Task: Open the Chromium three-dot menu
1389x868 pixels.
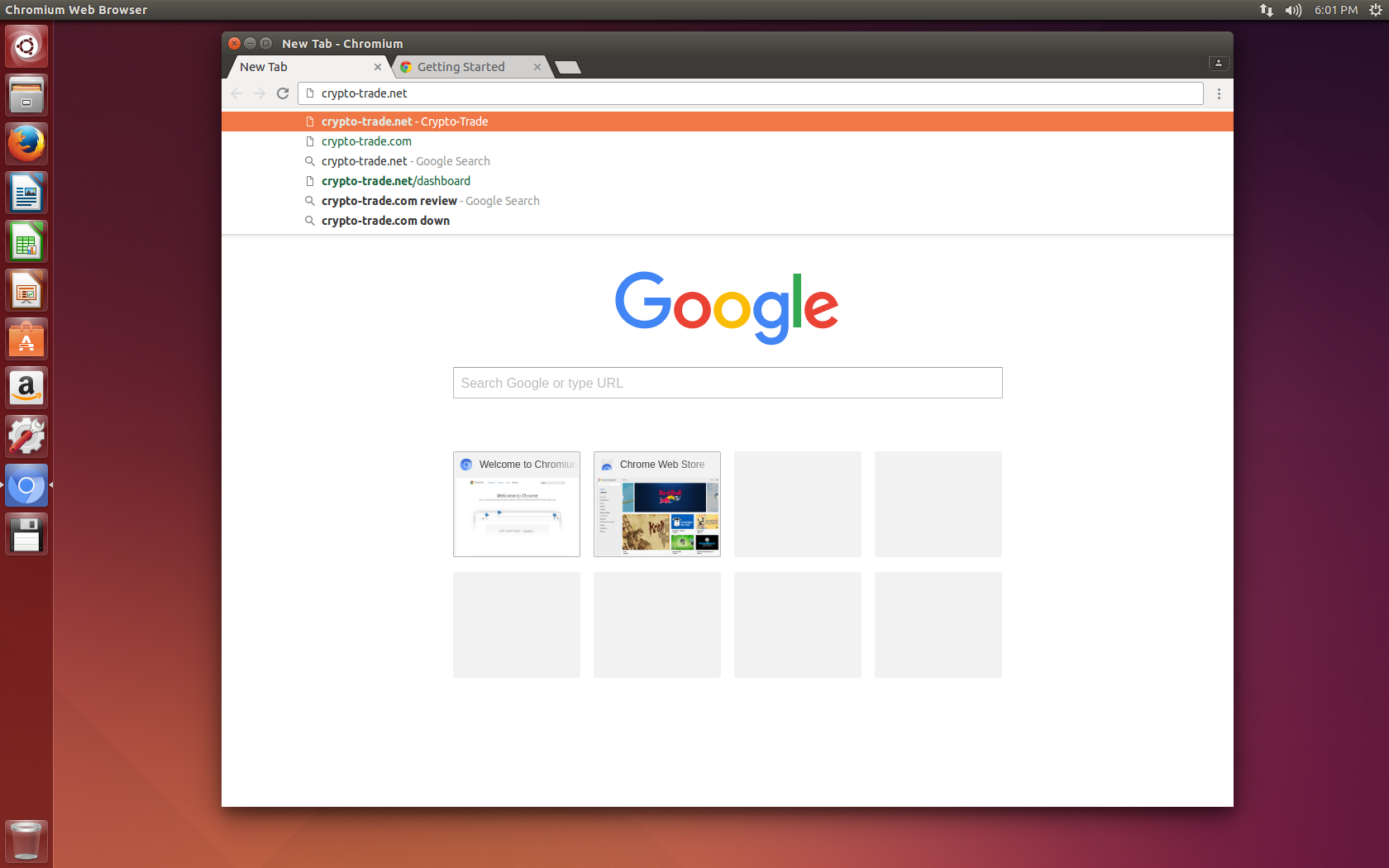Action: tap(1219, 93)
